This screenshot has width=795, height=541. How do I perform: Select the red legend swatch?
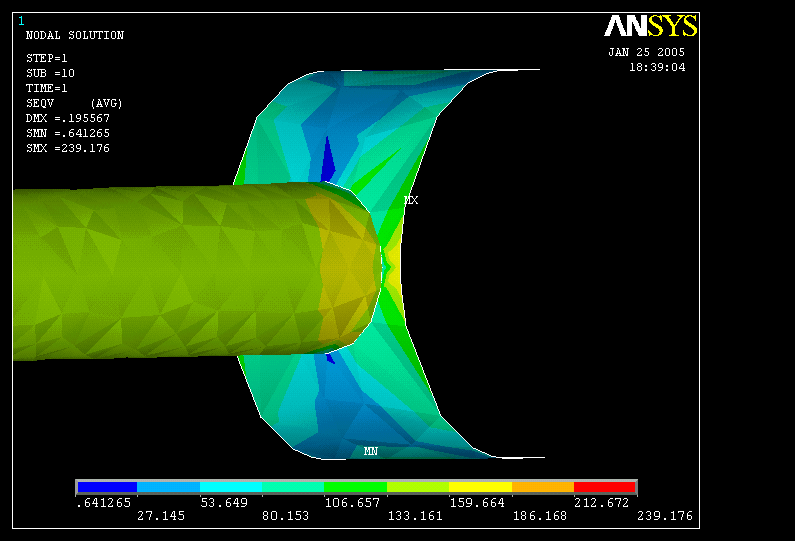[x=604, y=487]
